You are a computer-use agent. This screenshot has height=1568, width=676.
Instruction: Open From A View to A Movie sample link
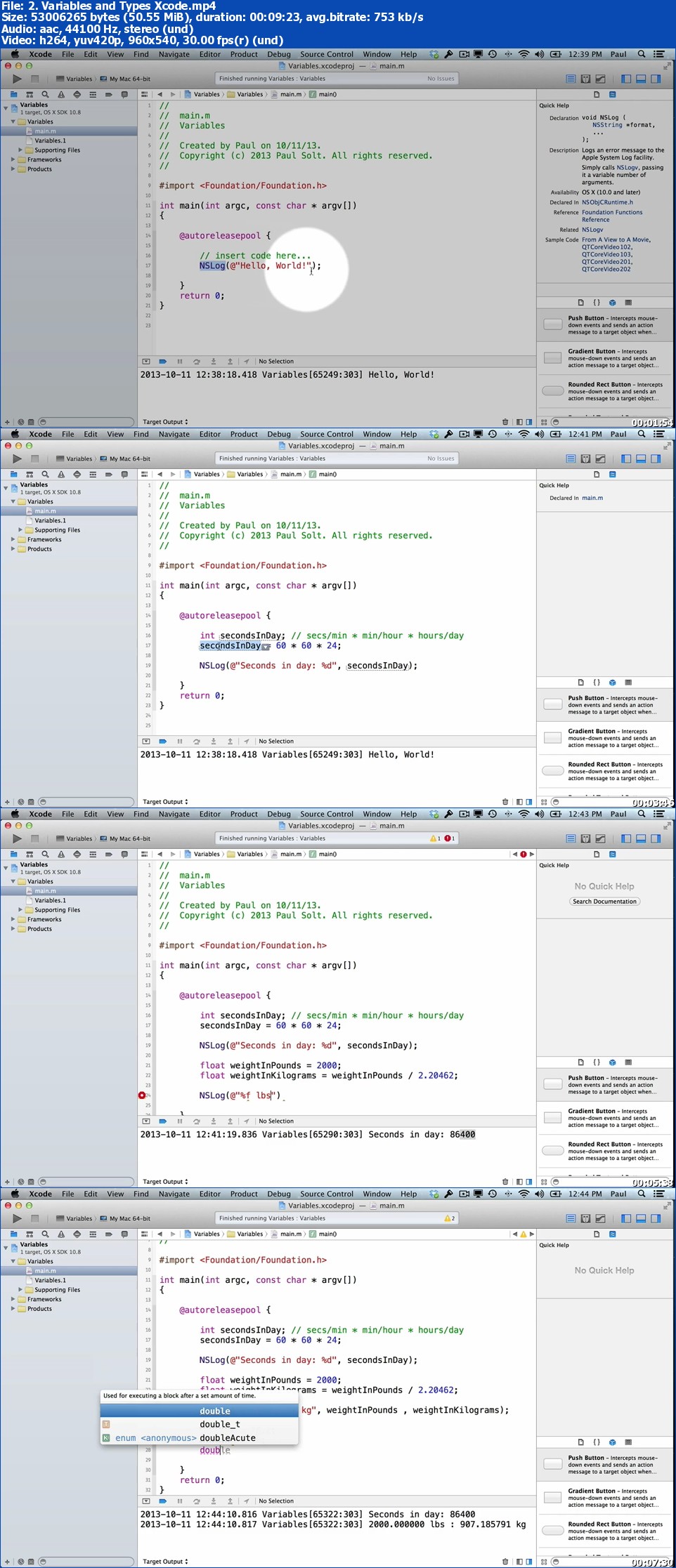616,239
